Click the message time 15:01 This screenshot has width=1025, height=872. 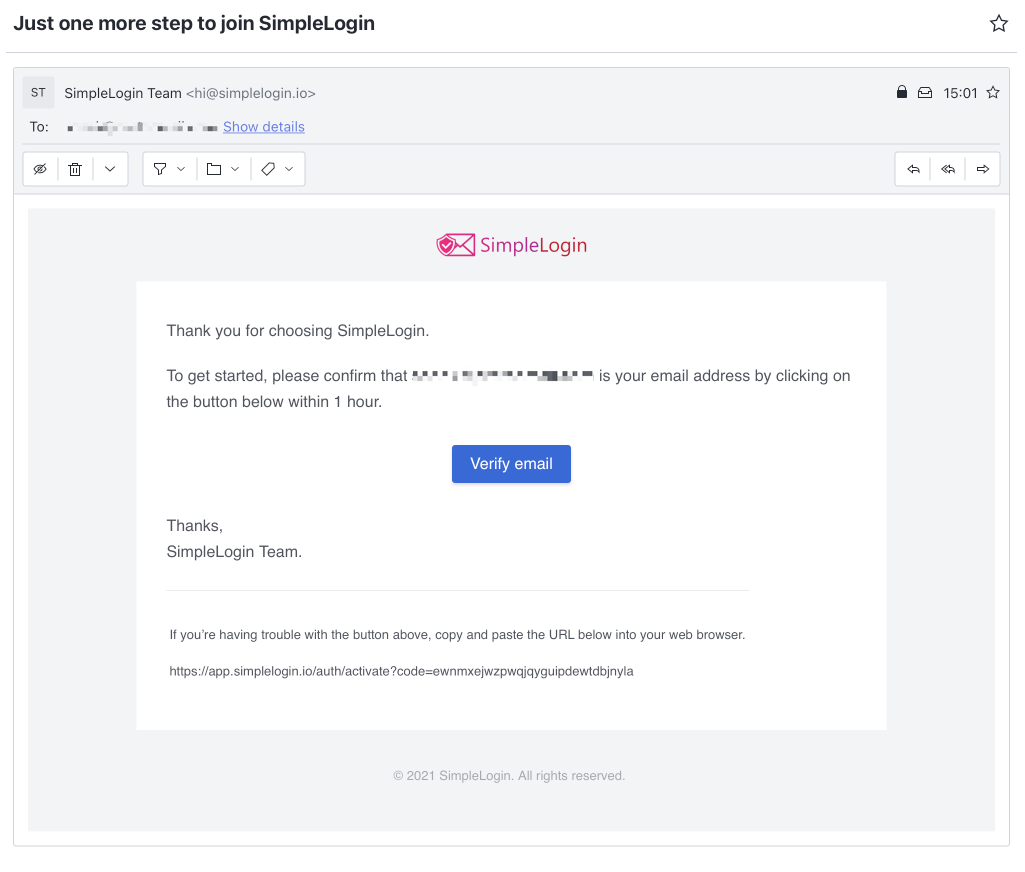(x=960, y=93)
